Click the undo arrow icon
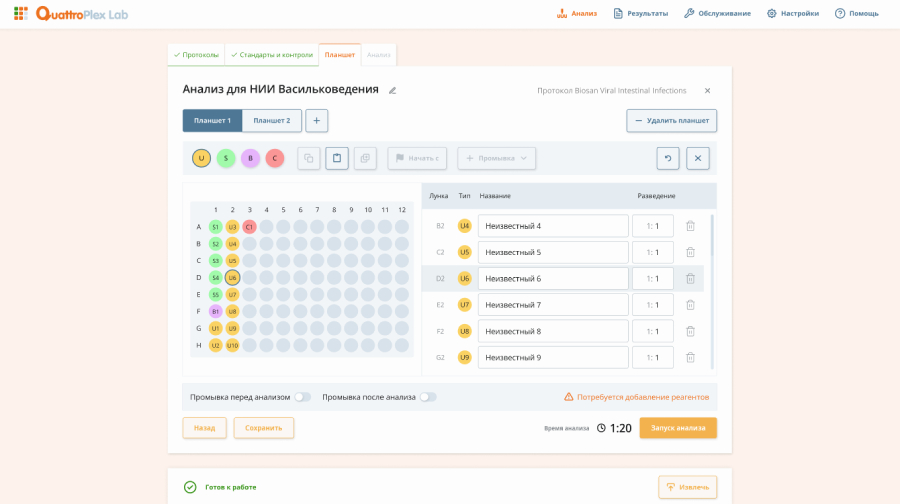The image size is (900, 504). coord(668,158)
